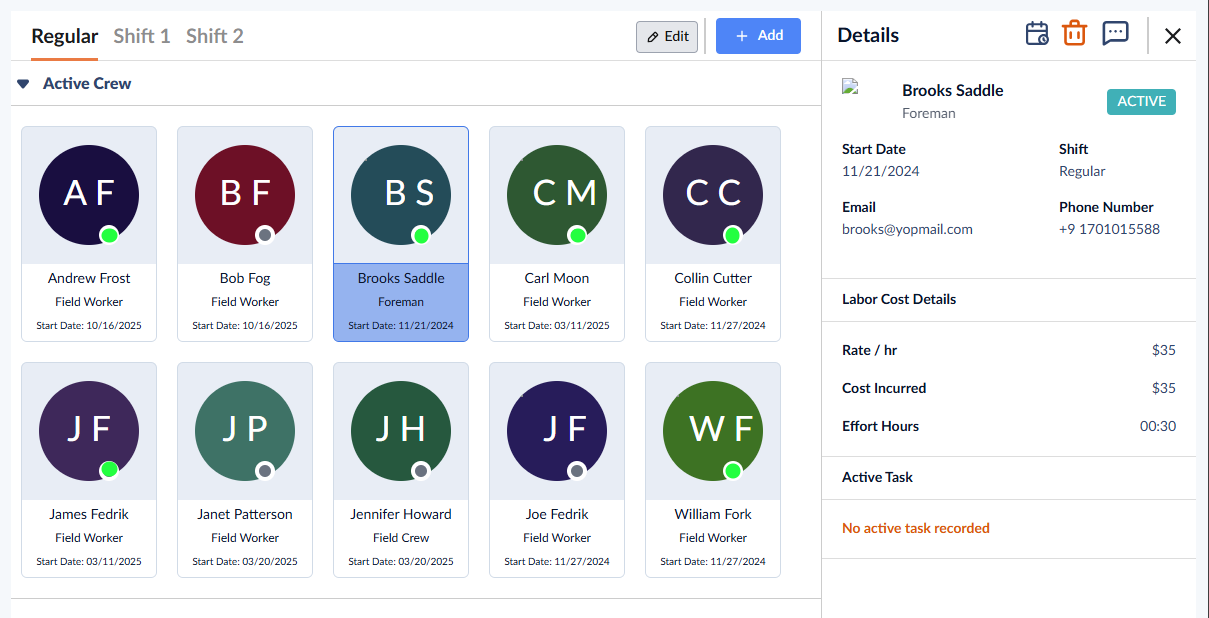1209x618 pixels.
Task: Click Andrew Frost's AF avatar
Action: pos(89,193)
